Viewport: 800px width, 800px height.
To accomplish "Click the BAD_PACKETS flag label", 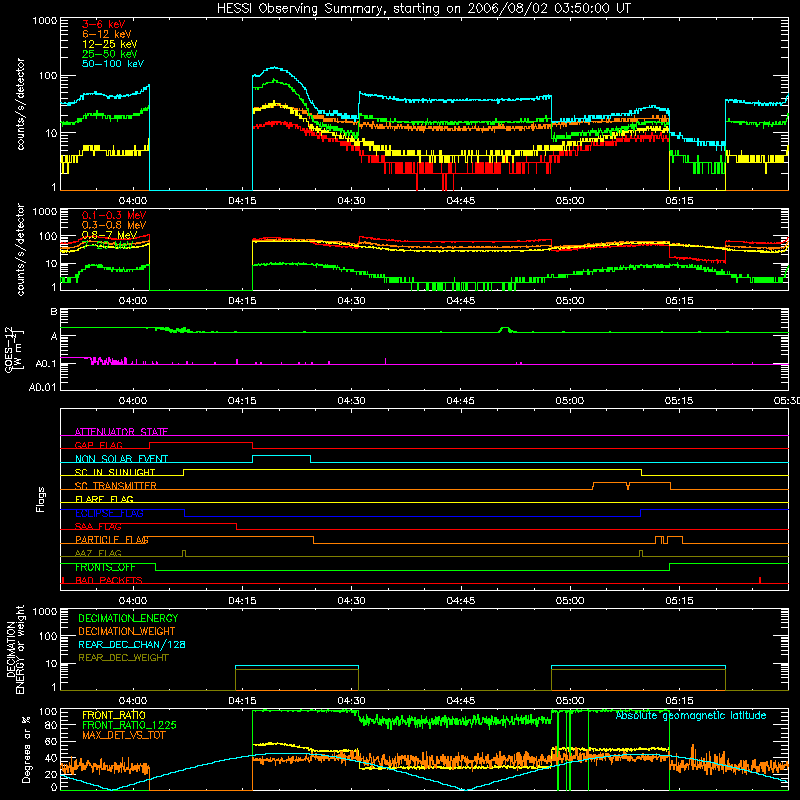I will point(109,580).
